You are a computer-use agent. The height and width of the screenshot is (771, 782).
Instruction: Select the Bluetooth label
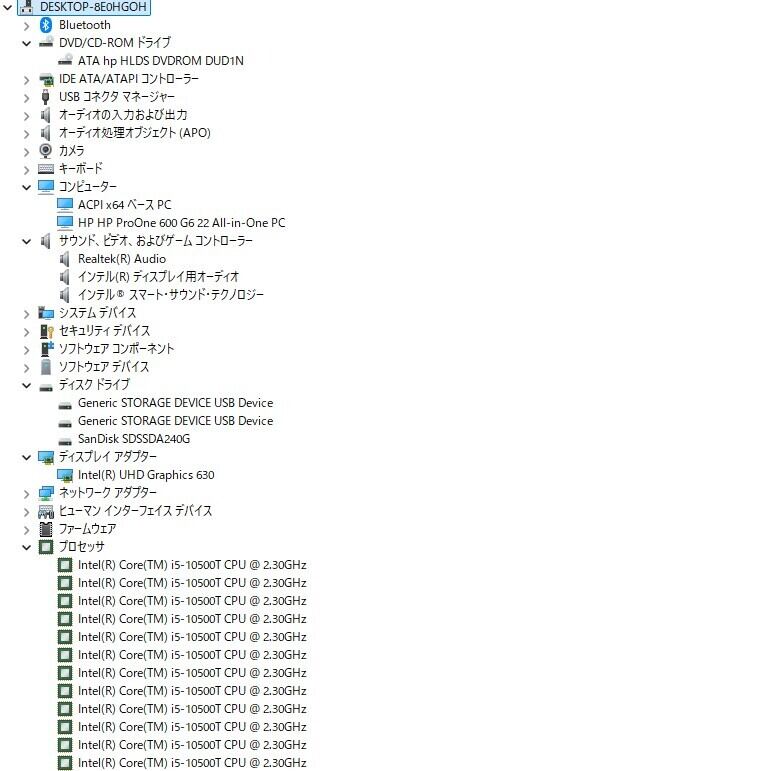85,25
